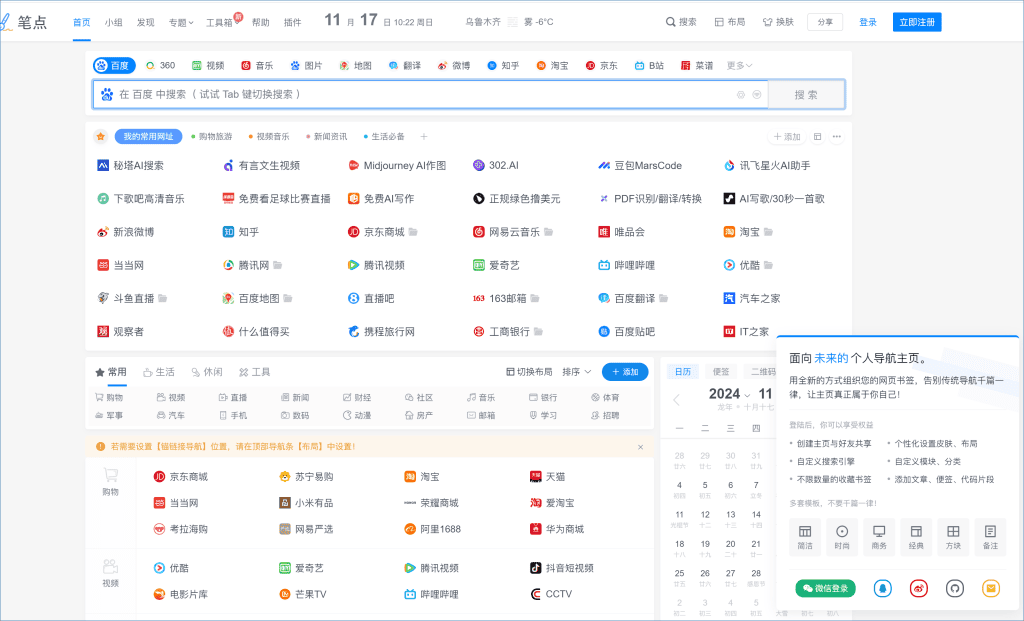
Task: Click the 搜索 button beside search box
Action: tap(806, 95)
